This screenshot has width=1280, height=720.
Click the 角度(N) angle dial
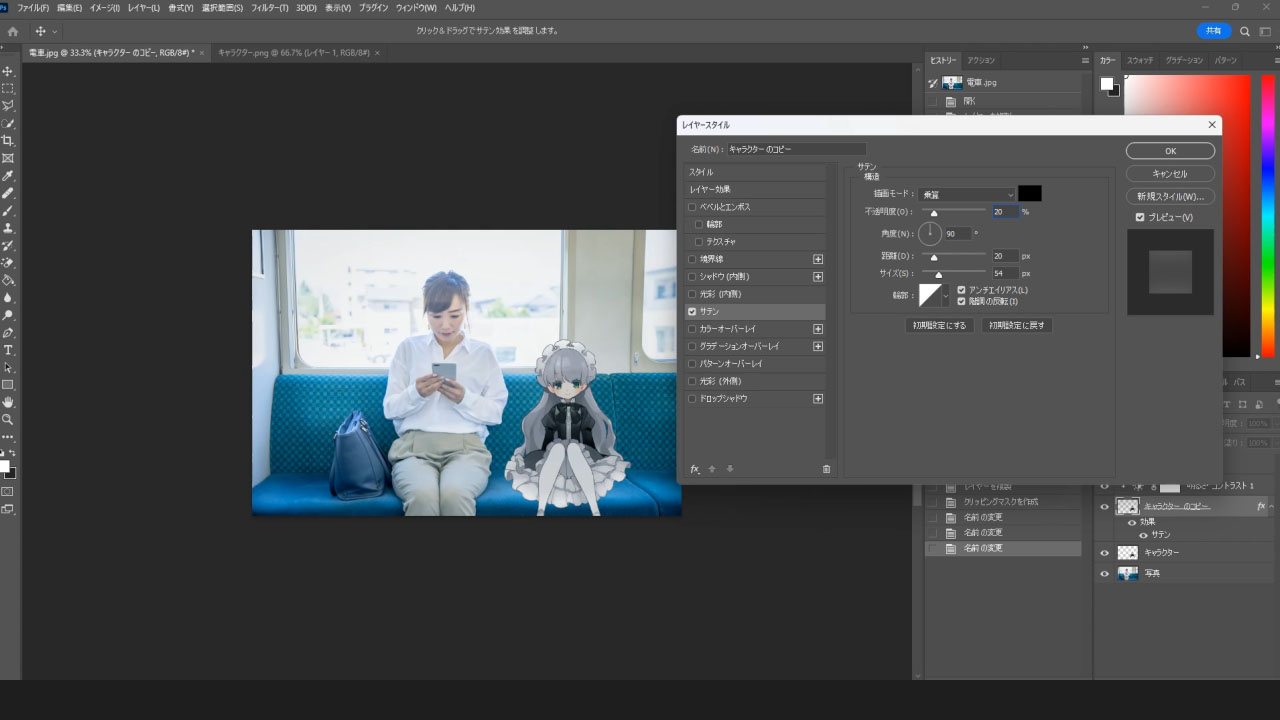[930, 234]
